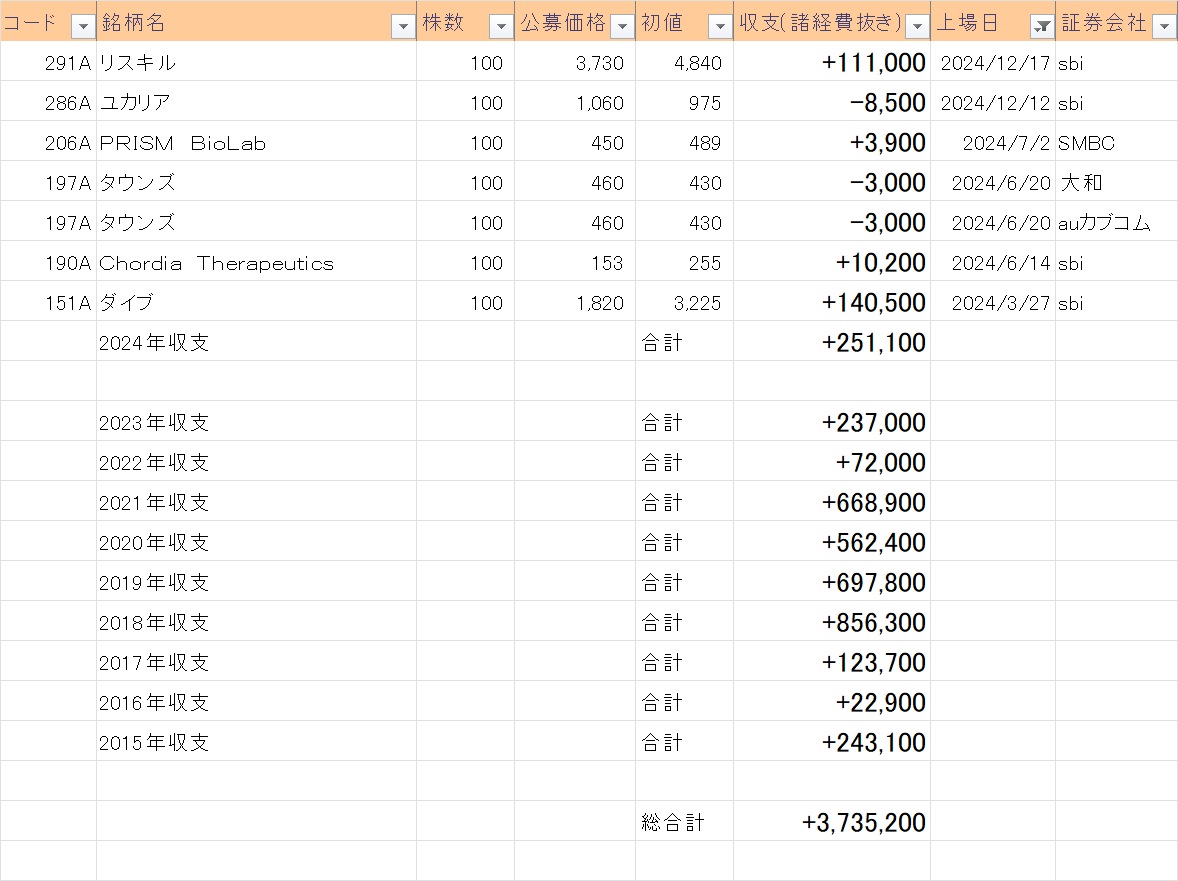This screenshot has width=1178, height=881.
Task: Select offering price cell 1,060
Action: [x=575, y=101]
